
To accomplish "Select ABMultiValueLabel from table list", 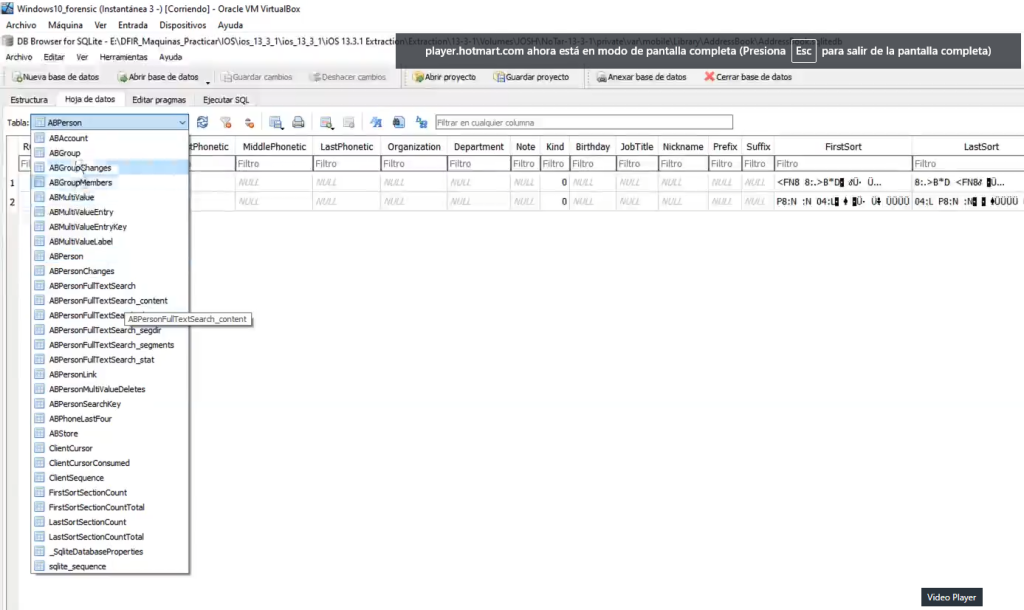I will tap(110, 242).
